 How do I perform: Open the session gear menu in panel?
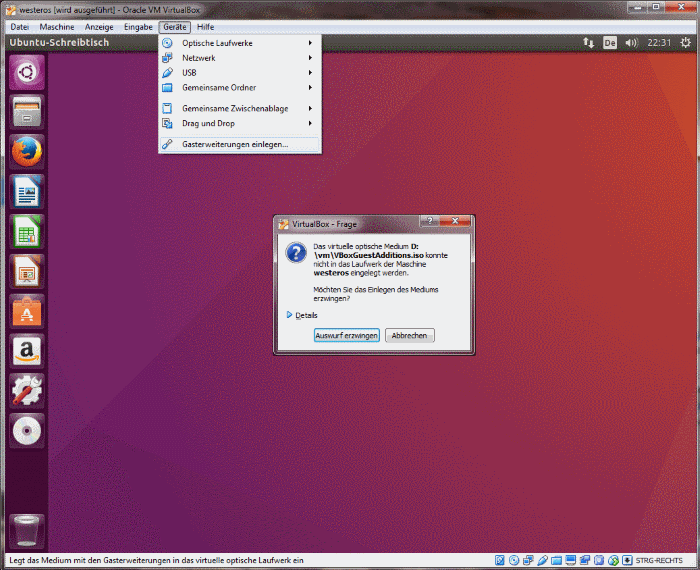pos(685,42)
